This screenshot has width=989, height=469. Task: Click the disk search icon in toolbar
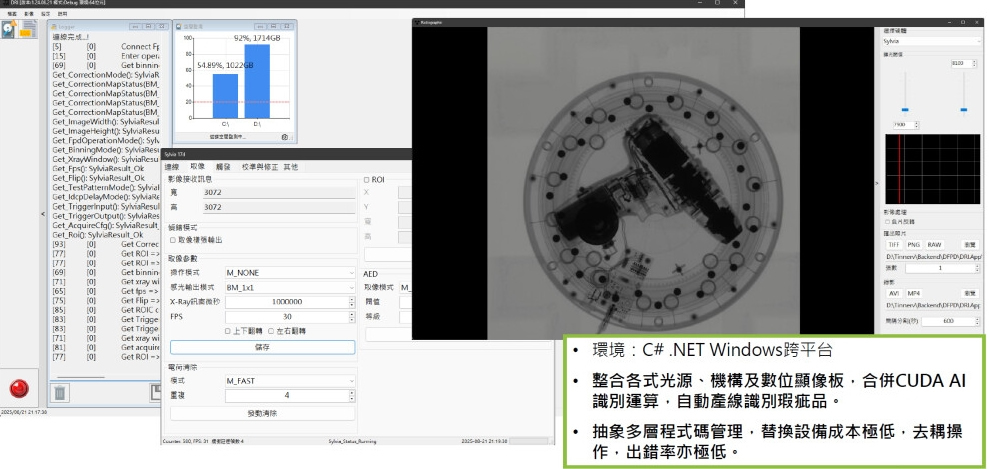(10, 30)
